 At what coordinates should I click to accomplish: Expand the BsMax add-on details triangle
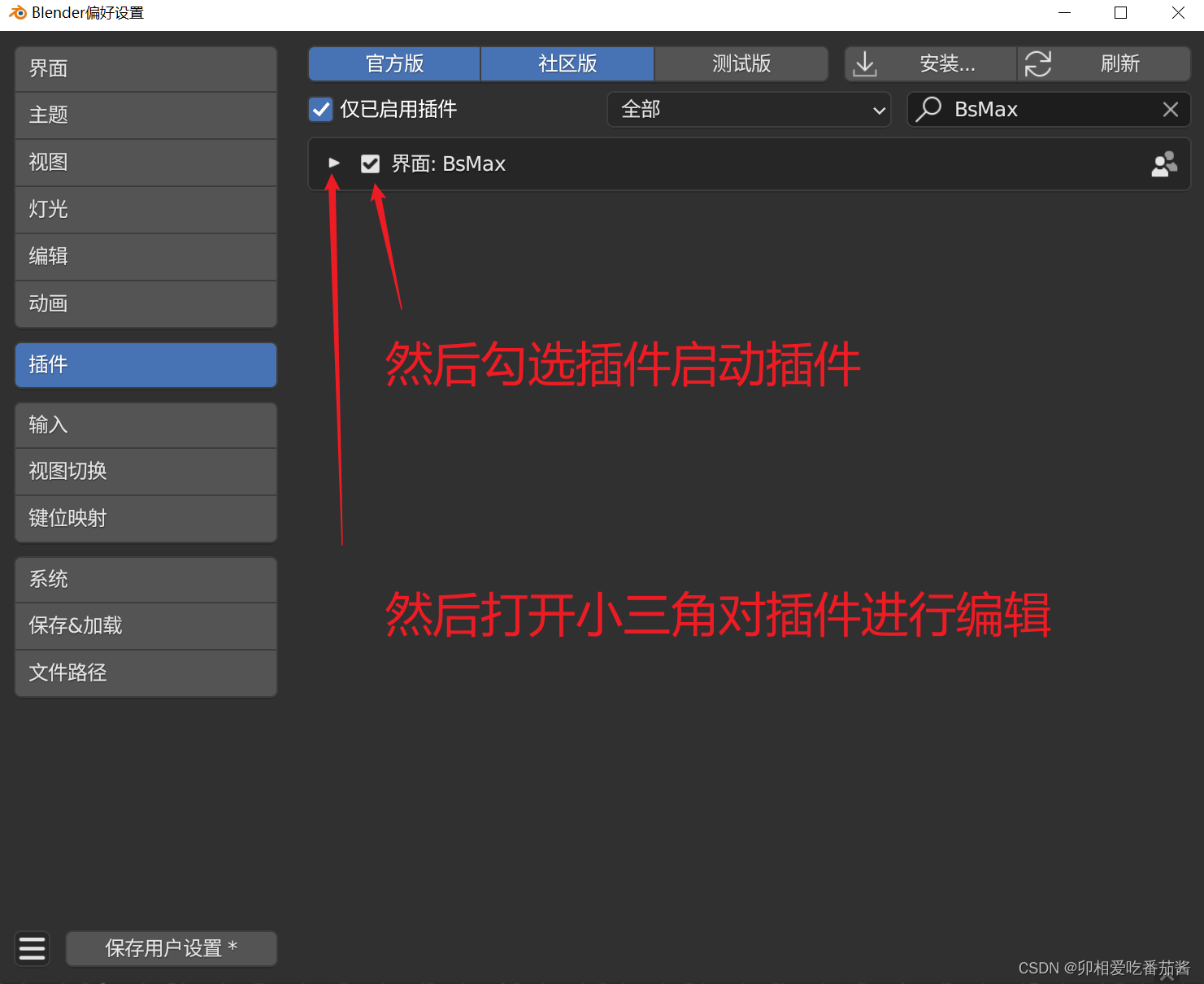click(334, 163)
